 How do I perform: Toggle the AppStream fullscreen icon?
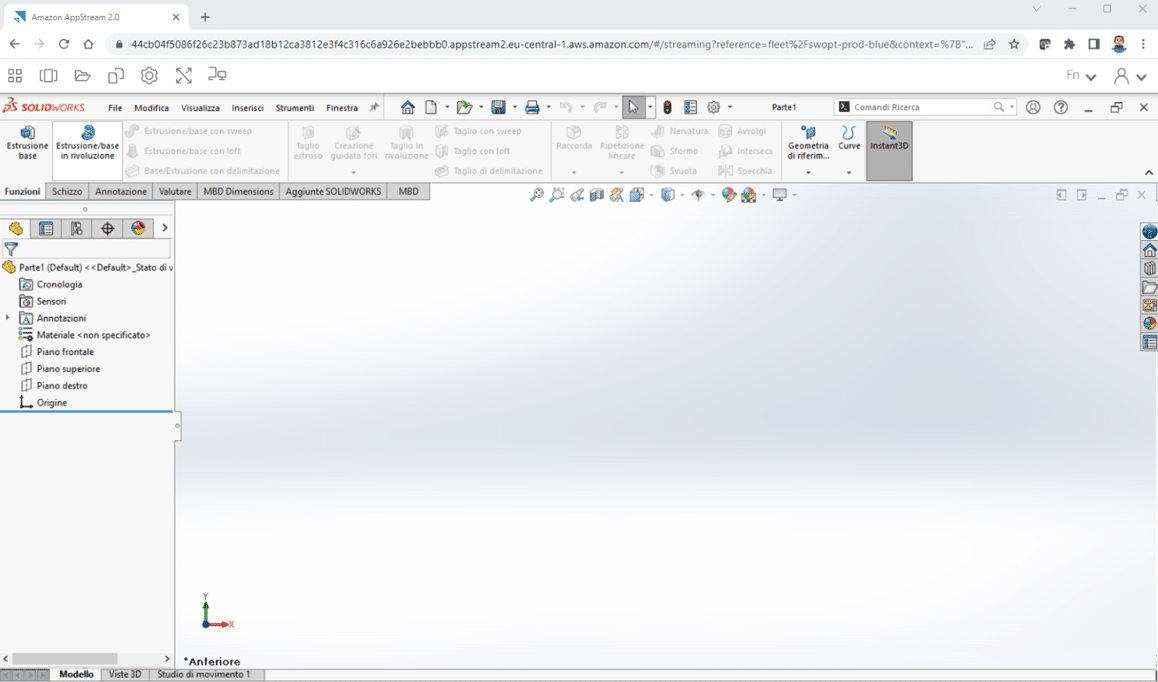coord(183,76)
